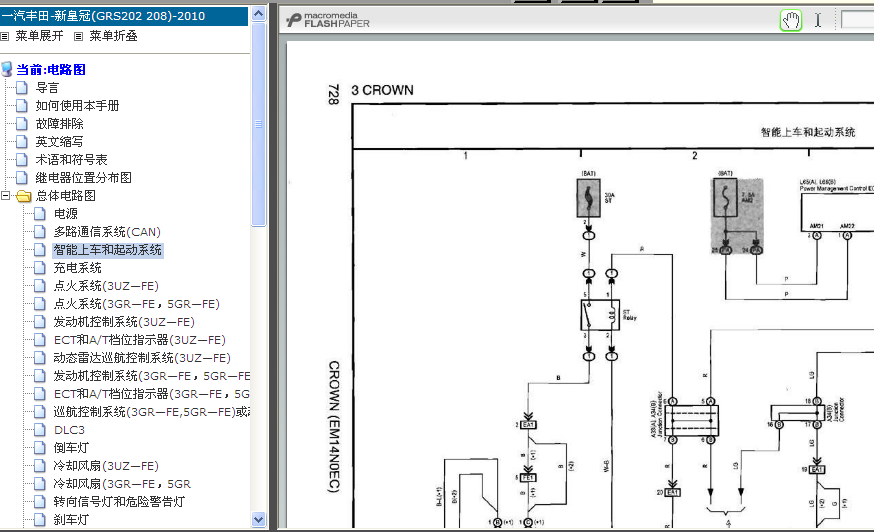The width and height of the screenshot is (874, 532).
Task: Click the Macromedia FlashPaper logo
Action: (x=328, y=20)
